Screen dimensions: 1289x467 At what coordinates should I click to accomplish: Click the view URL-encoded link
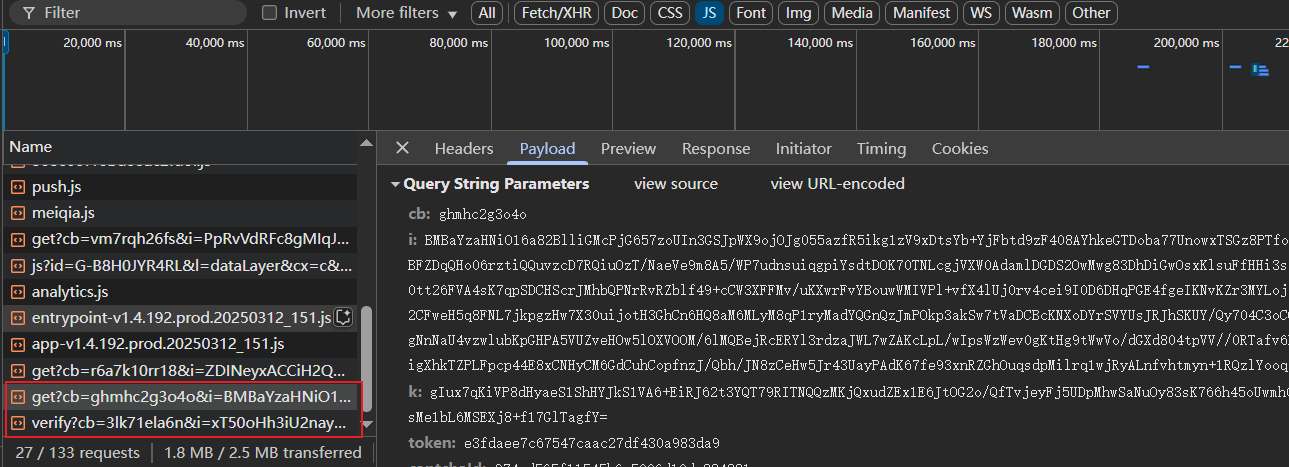(x=837, y=184)
